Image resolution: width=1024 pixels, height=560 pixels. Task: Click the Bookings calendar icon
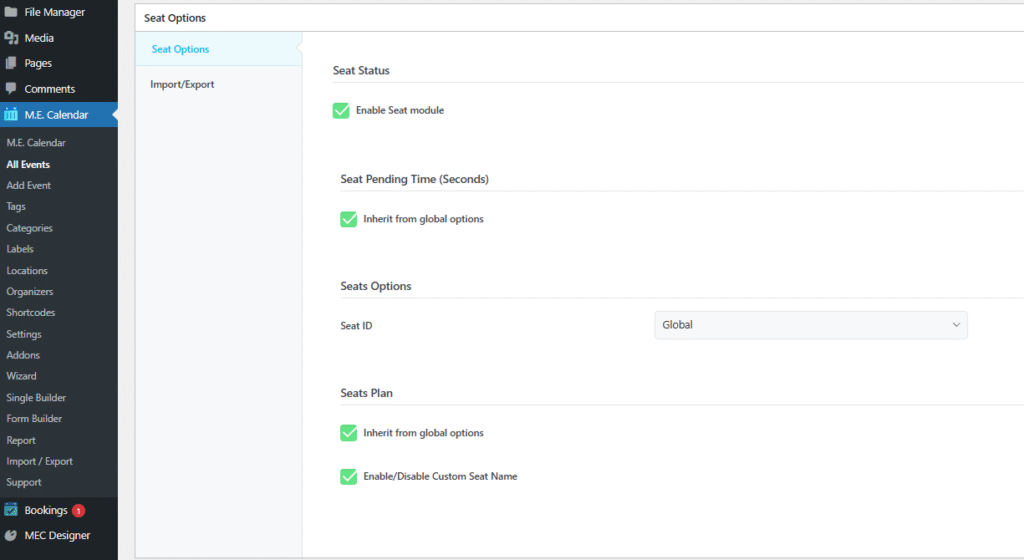(x=11, y=510)
